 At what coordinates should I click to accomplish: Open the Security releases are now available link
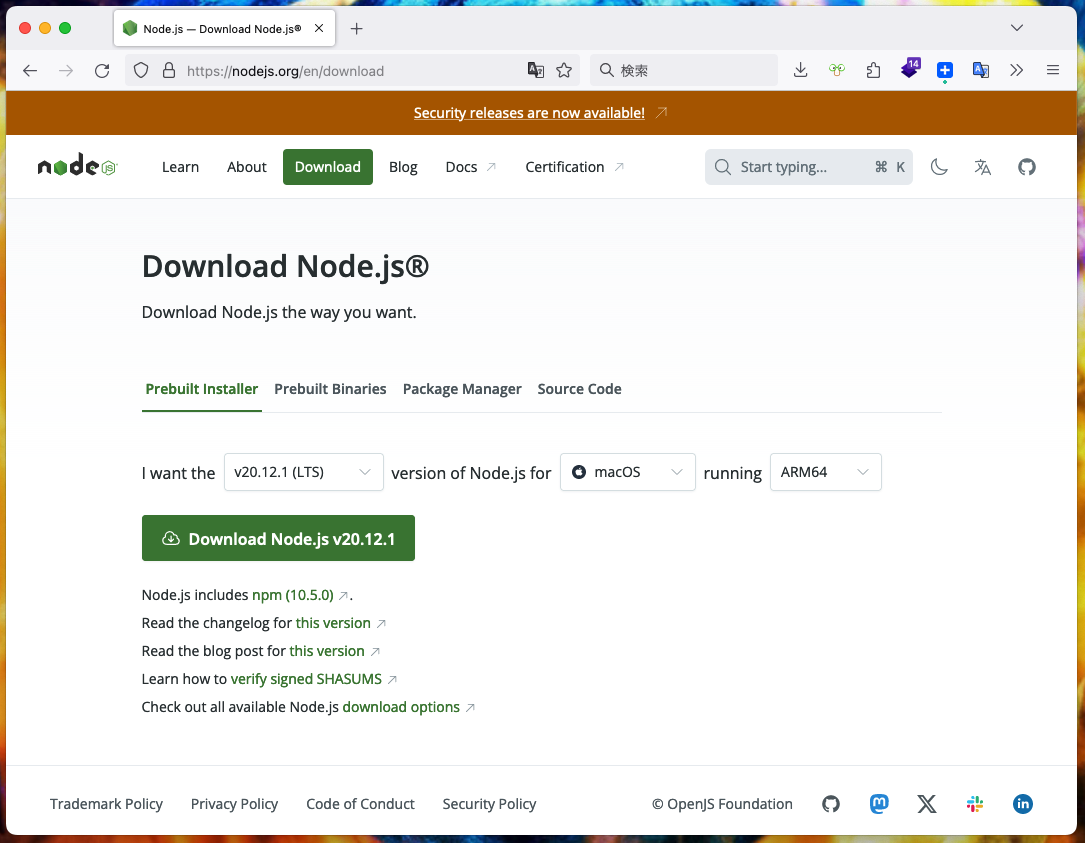pos(529,113)
